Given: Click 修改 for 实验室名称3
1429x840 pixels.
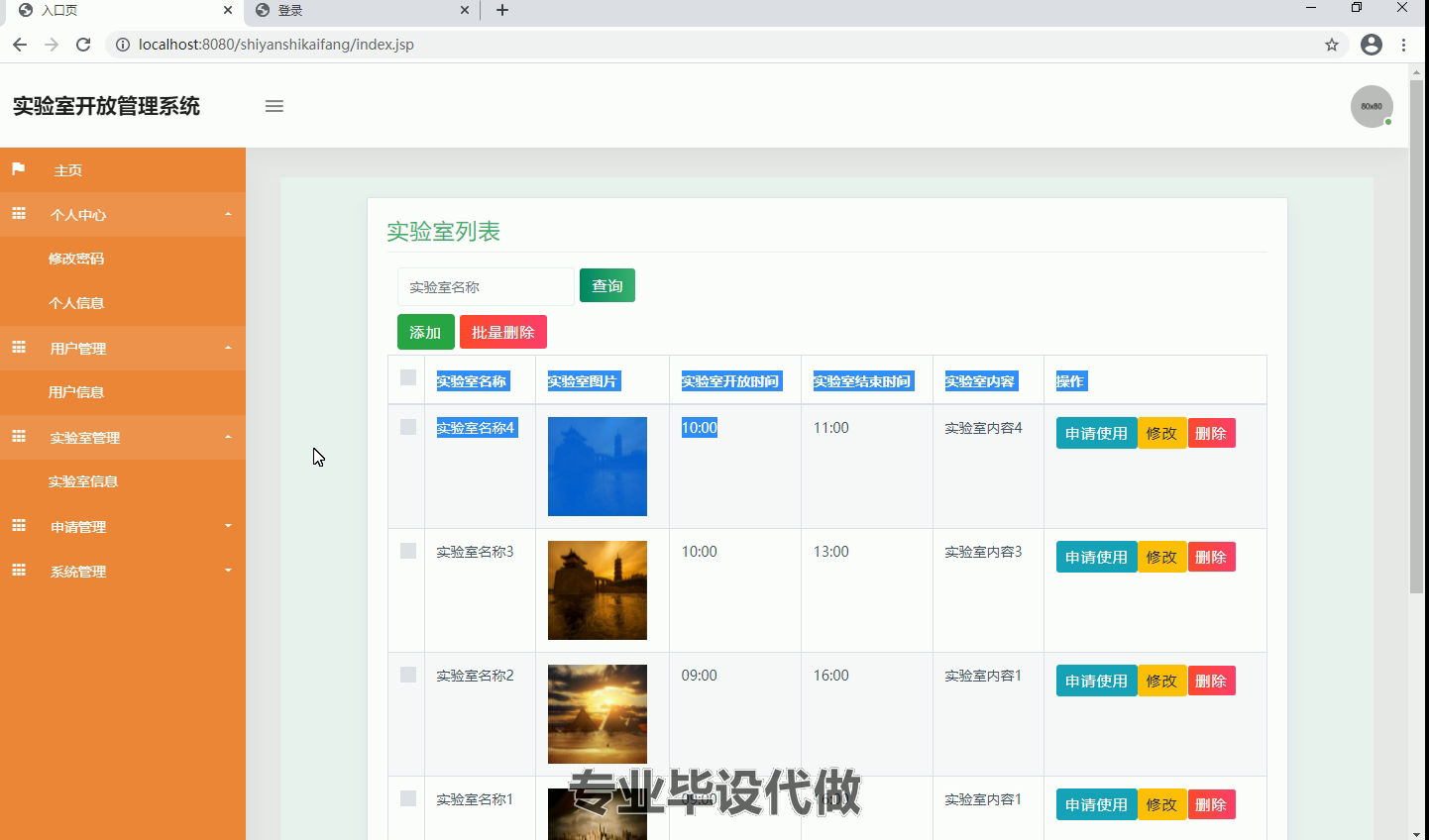Looking at the screenshot, I should click(x=1161, y=557).
